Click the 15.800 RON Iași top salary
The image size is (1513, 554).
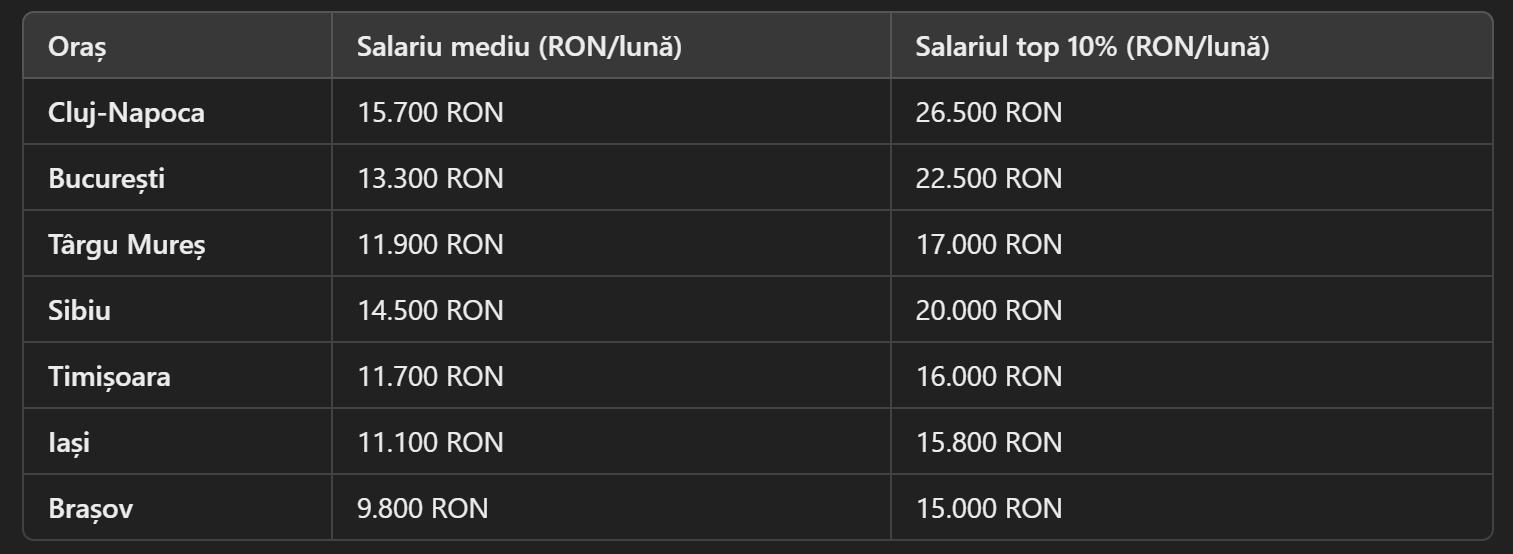pos(988,443)
